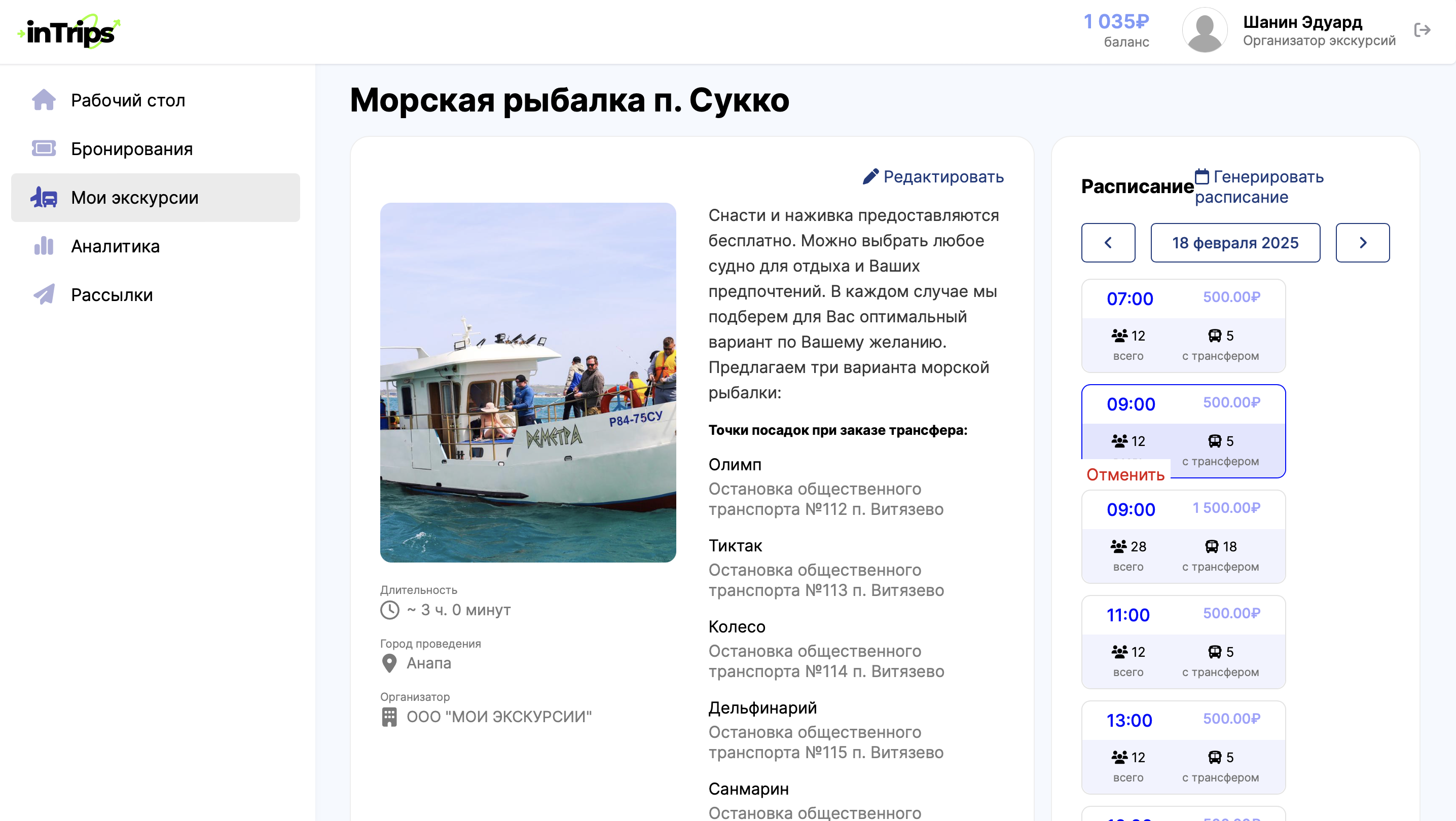This screenshot has height=821, width=1456.
Task: Click the paper plane Рассылки icon
Action: pyautogui.click(x=44, y=294)
